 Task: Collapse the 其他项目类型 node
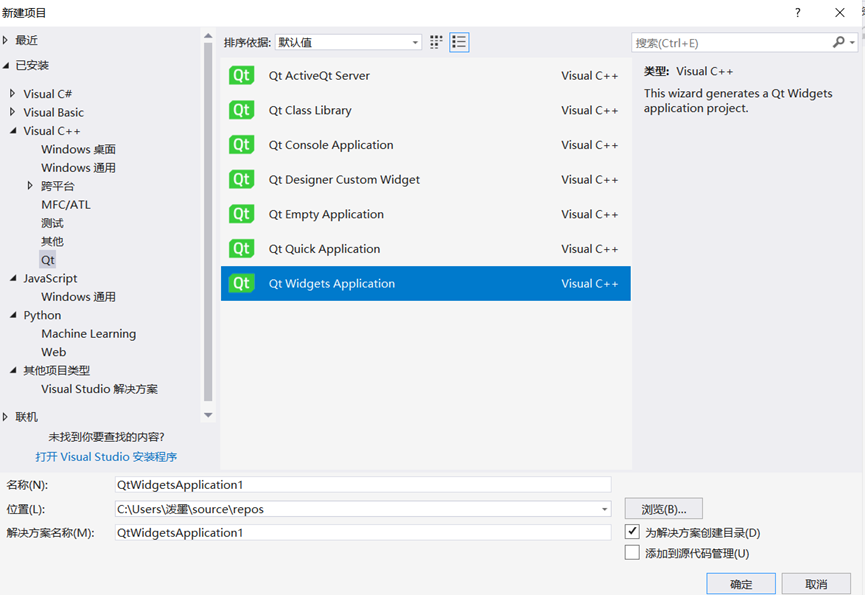pyautogui.click(x=13, y=371)
